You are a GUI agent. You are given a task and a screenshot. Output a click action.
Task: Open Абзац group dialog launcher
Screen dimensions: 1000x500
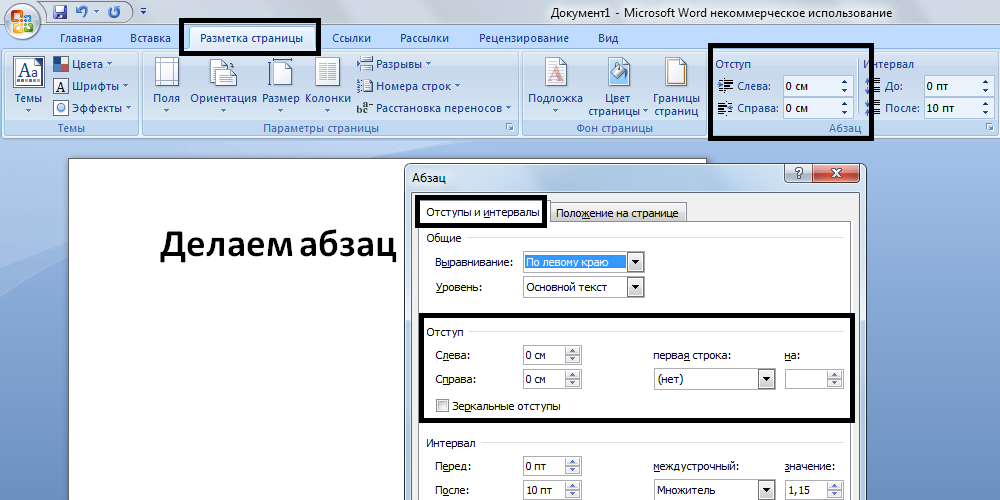pos(988,128)
